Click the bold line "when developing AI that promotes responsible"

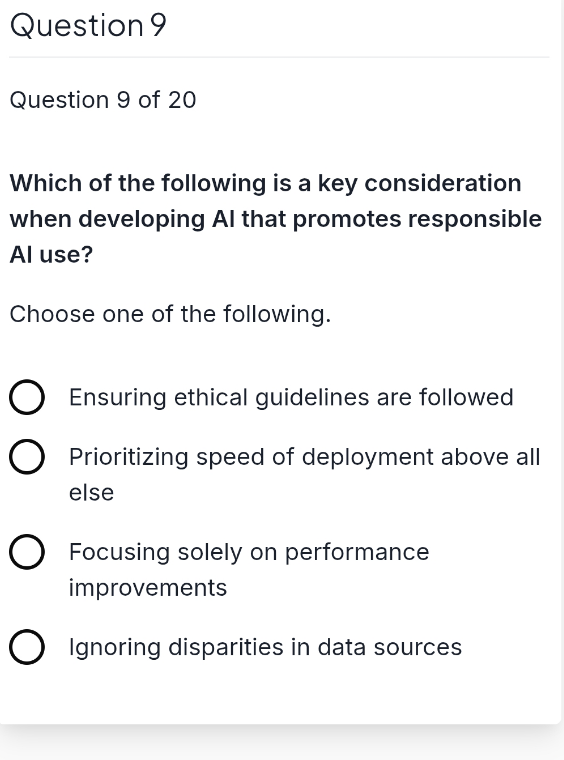click(x=276, y=219)
